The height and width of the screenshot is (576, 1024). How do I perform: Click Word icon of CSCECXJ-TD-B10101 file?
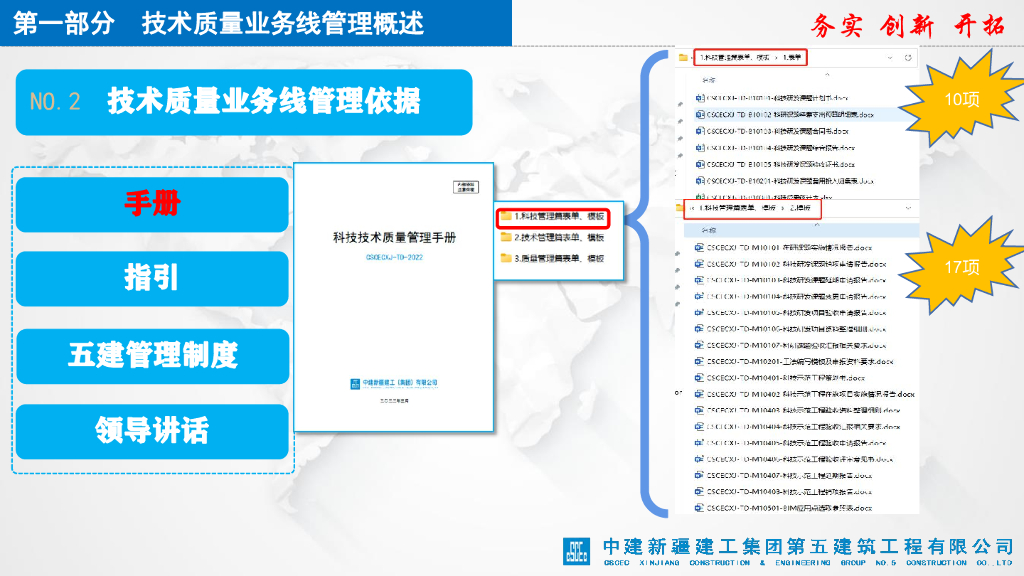coord(699,98)
